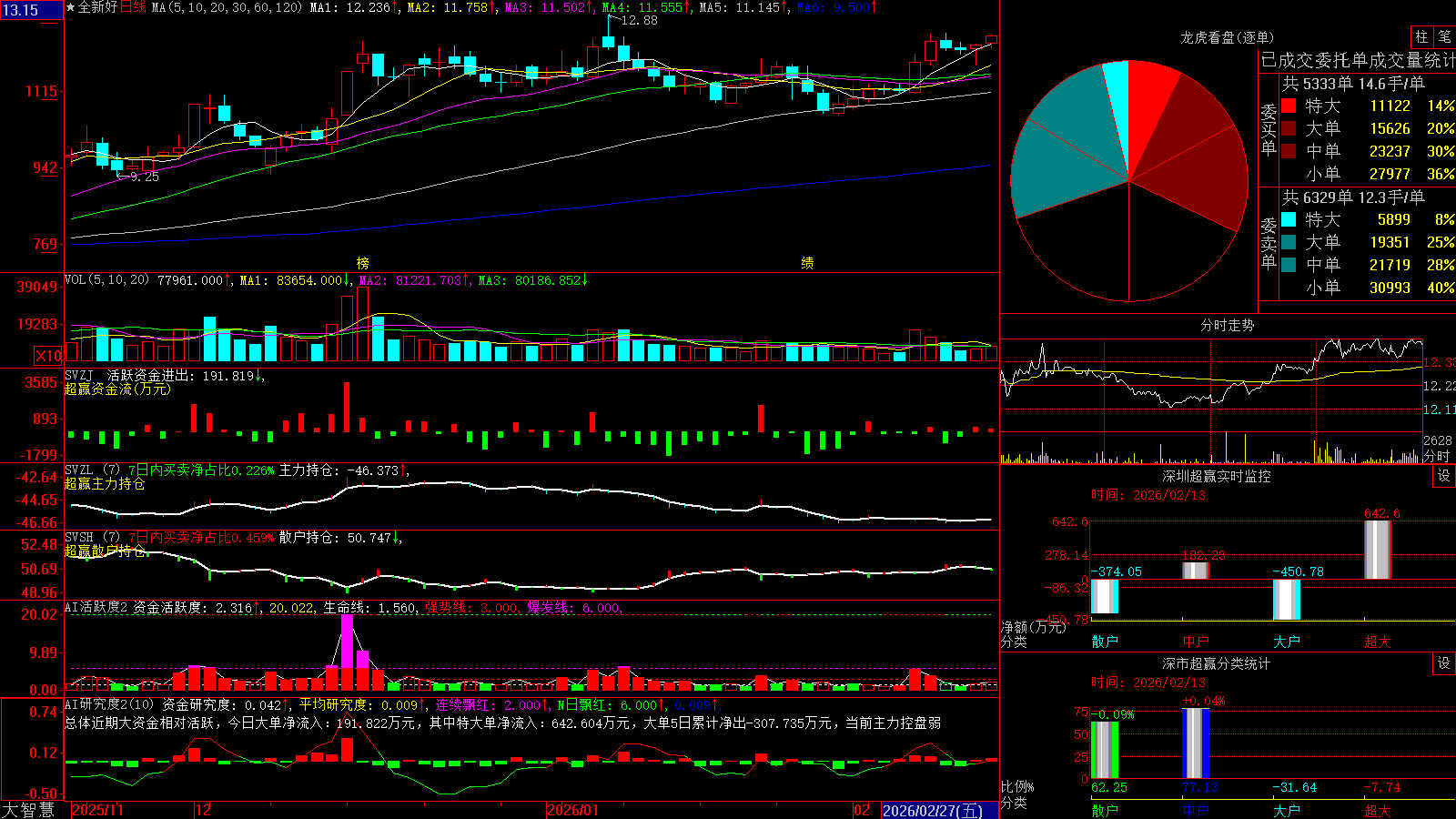Select the 2026/01 date marker

click(x=572, y=810)
